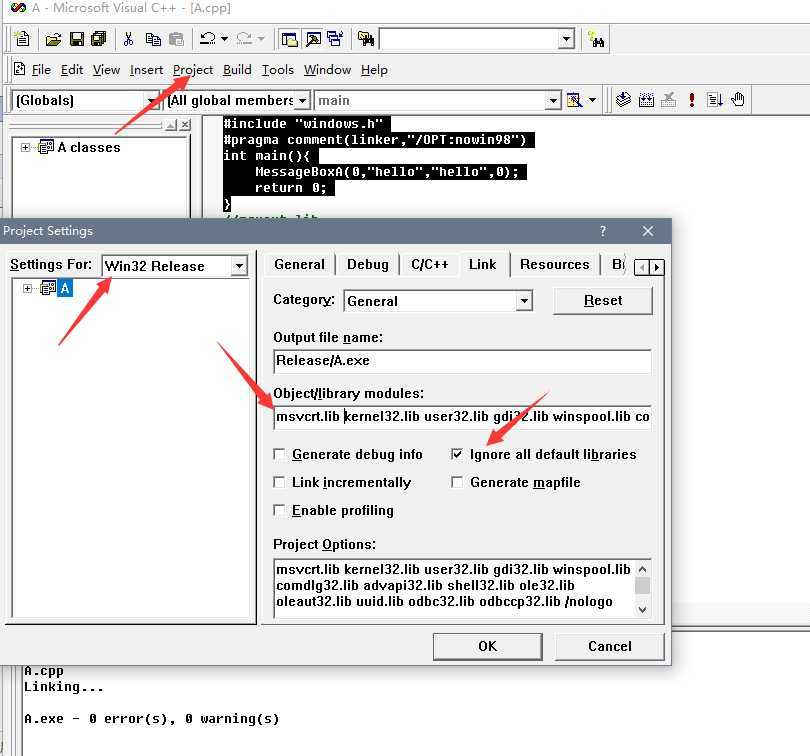Viewport: 810px width, 756px height.
Task: Open the Window menu
Action: [328, 70]
